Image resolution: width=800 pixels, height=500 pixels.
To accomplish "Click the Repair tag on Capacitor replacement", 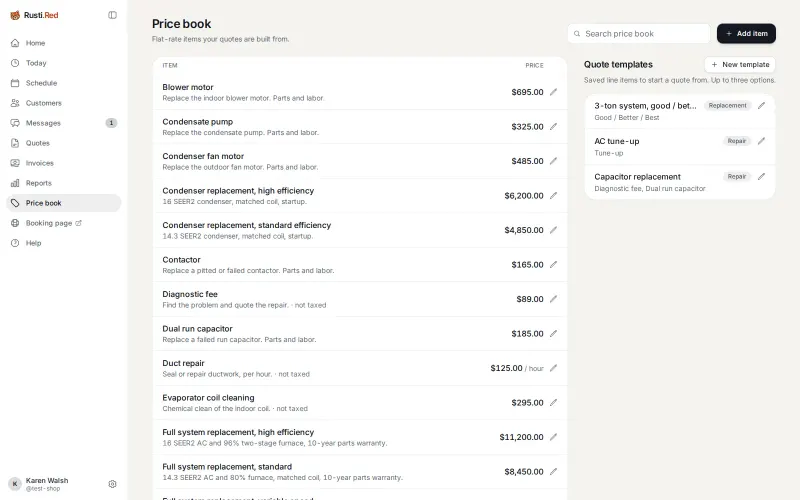I will (736, 177).
